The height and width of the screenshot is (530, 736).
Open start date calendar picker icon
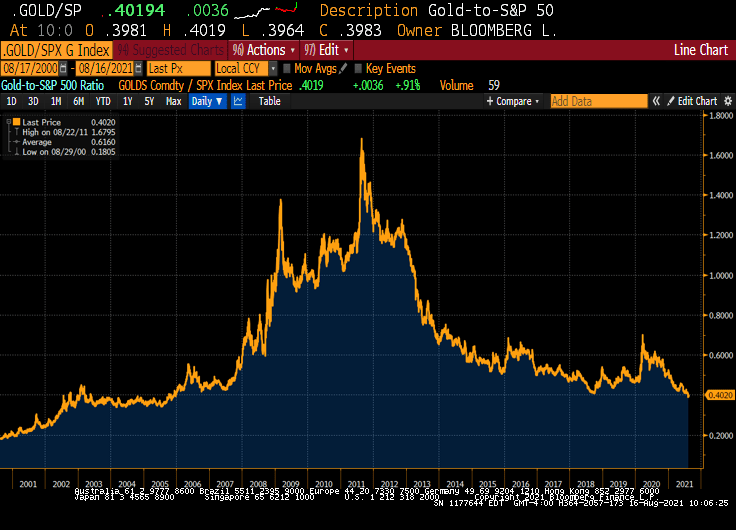click(x=64, y=68)
